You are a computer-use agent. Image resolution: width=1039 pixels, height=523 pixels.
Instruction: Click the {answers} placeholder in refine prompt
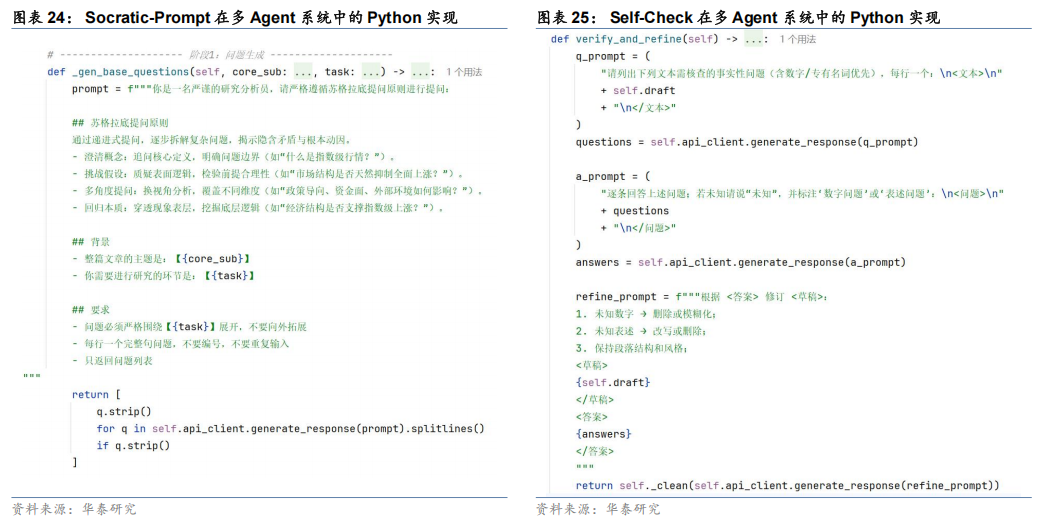(603, 434)
